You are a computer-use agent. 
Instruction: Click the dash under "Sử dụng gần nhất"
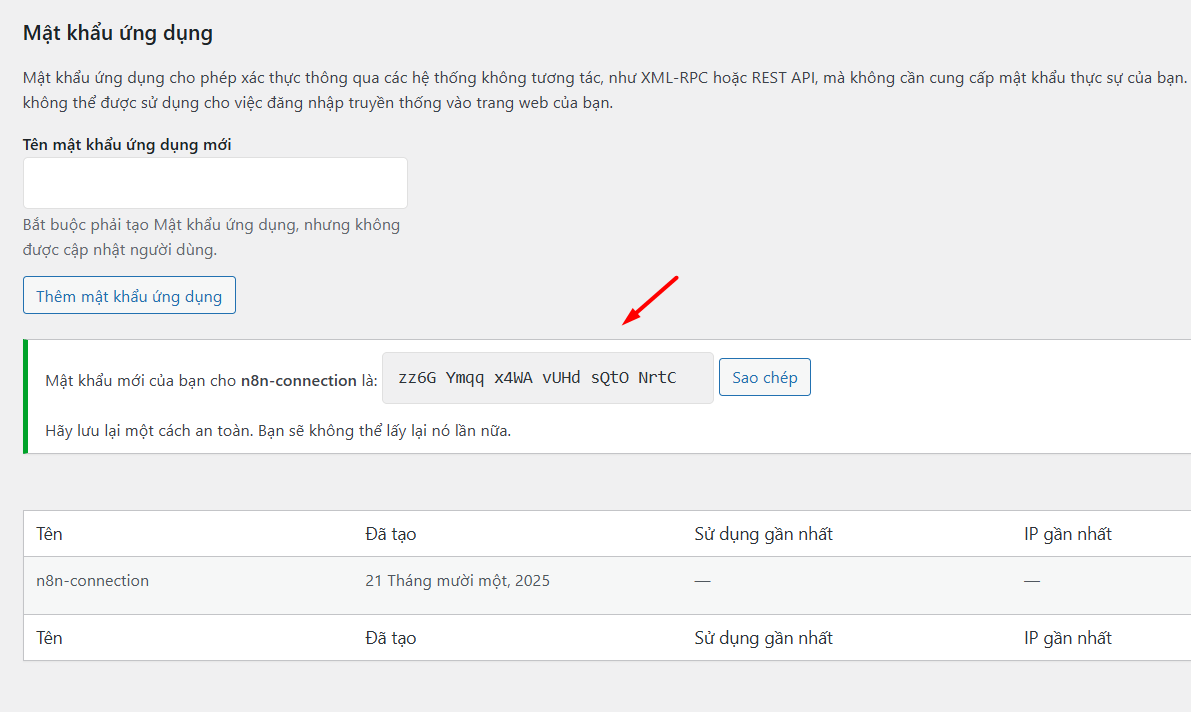pyautogui.click(x=702, y=580)
